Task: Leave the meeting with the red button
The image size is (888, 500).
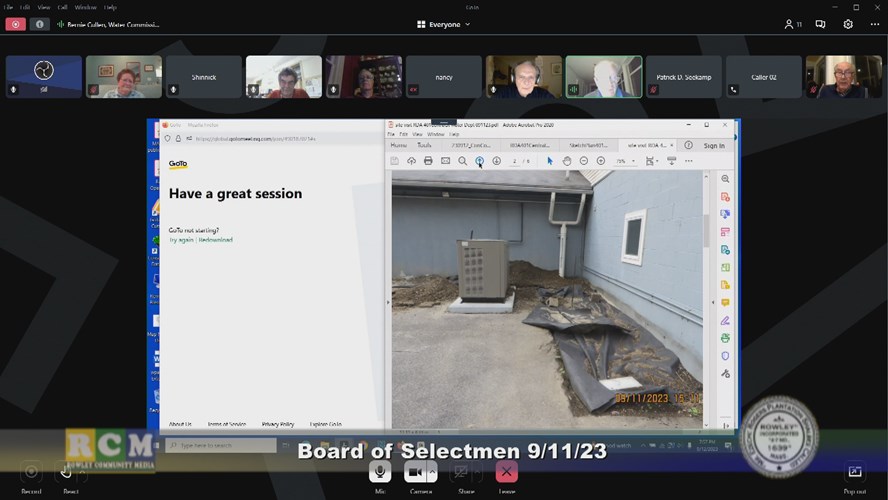Action: [506, 472]
